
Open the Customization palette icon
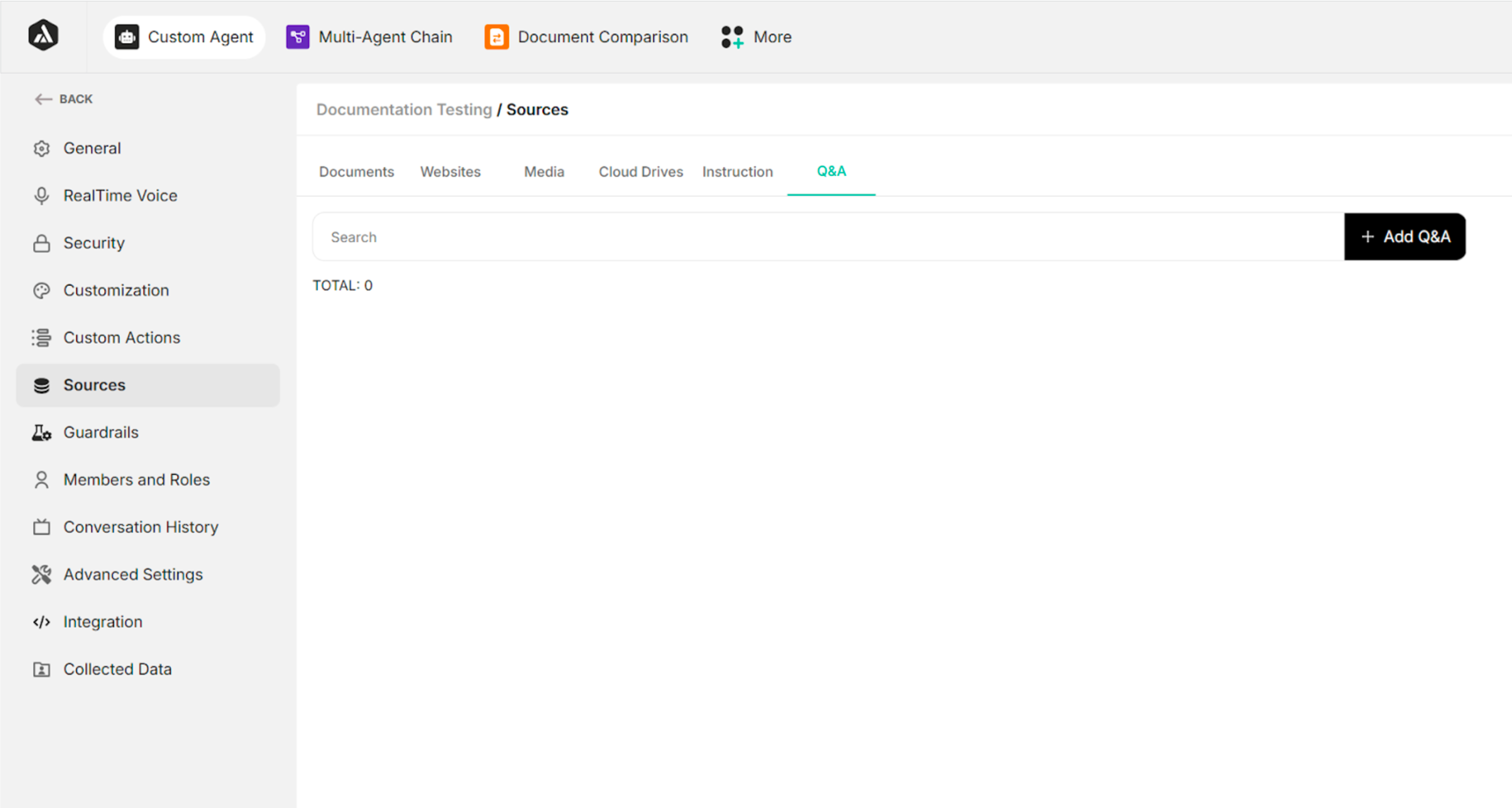click(42, 290)
